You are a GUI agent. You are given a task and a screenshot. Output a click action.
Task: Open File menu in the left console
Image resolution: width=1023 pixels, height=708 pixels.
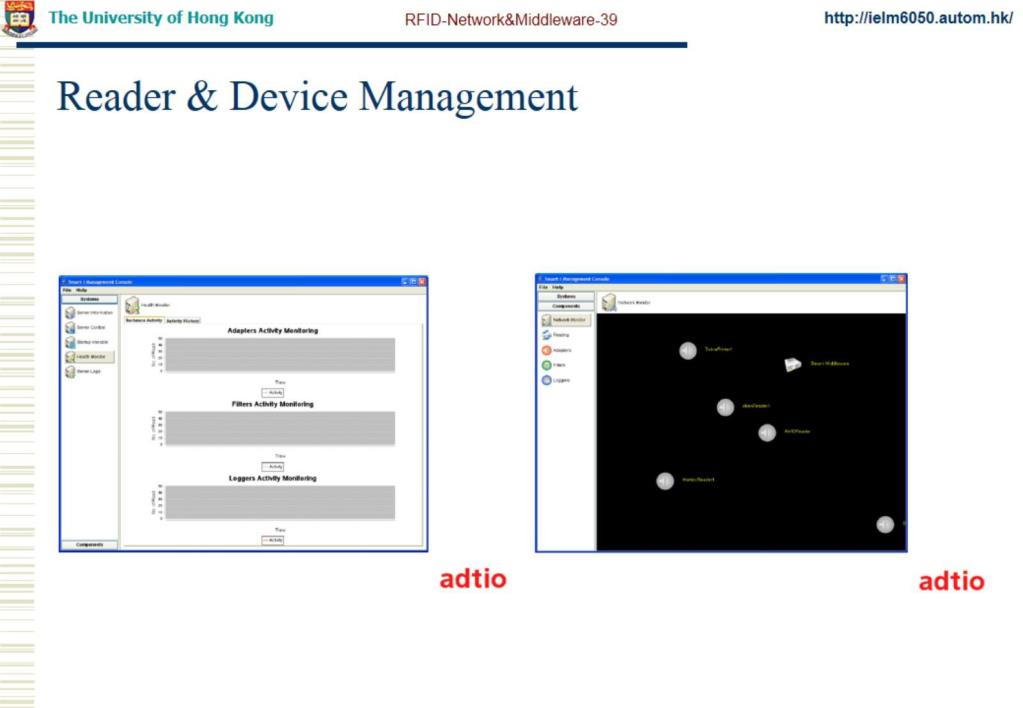point(67,290)
